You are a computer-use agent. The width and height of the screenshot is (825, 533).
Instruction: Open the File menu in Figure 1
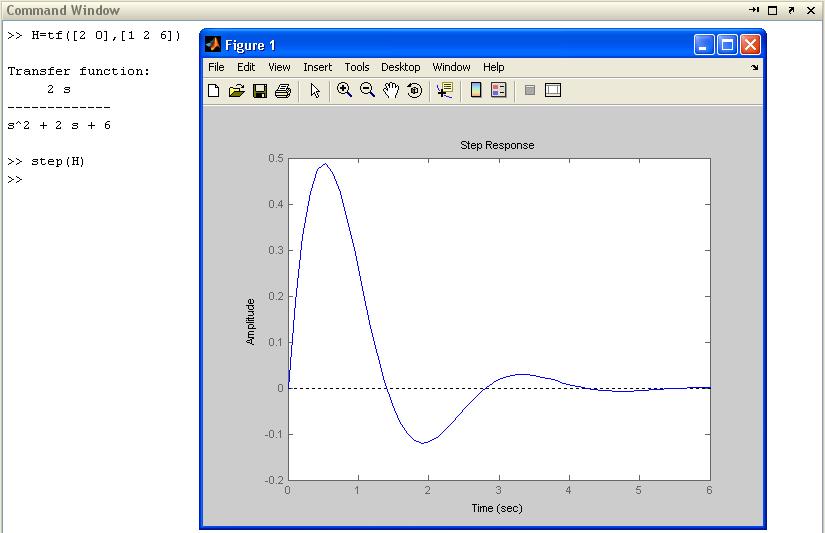click(216, 67)
